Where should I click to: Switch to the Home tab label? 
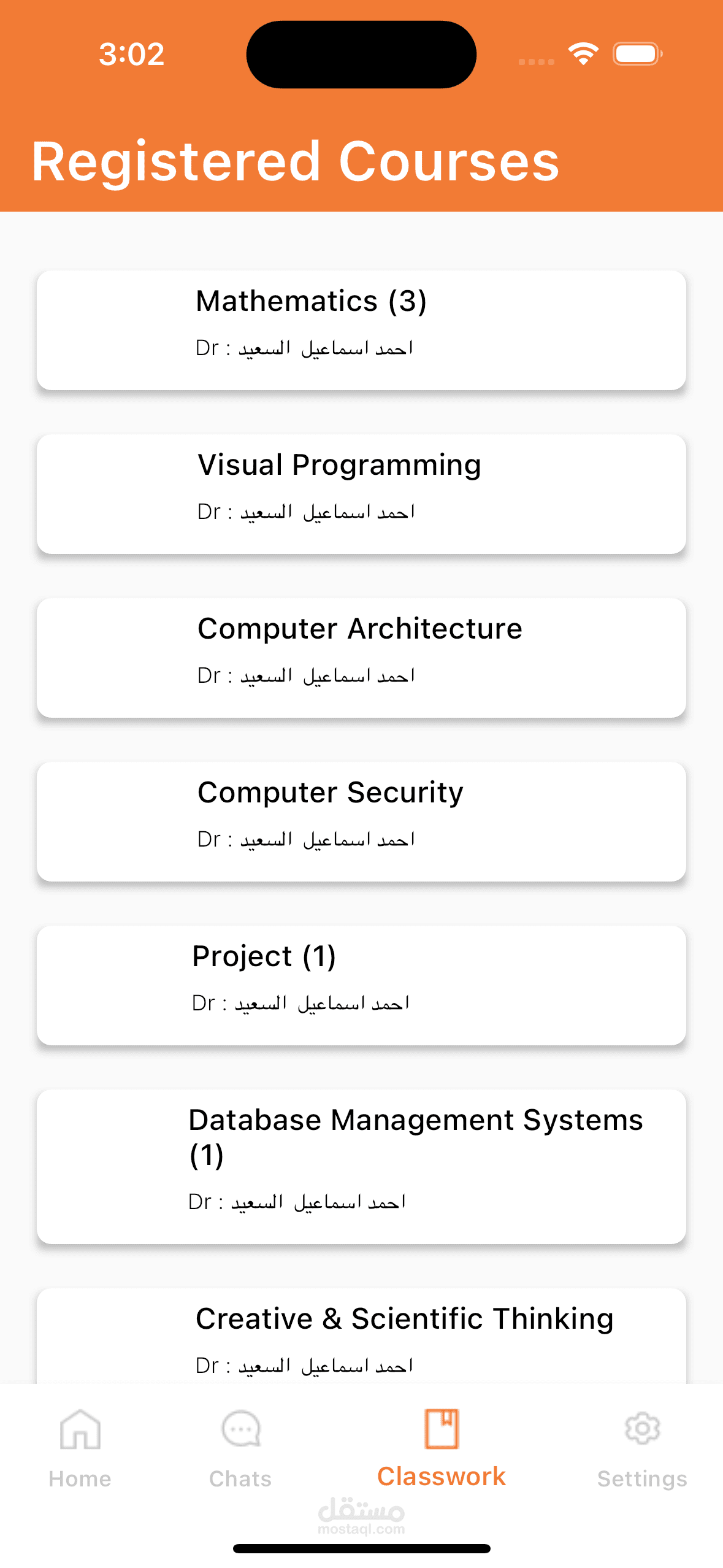[80, 1479]
